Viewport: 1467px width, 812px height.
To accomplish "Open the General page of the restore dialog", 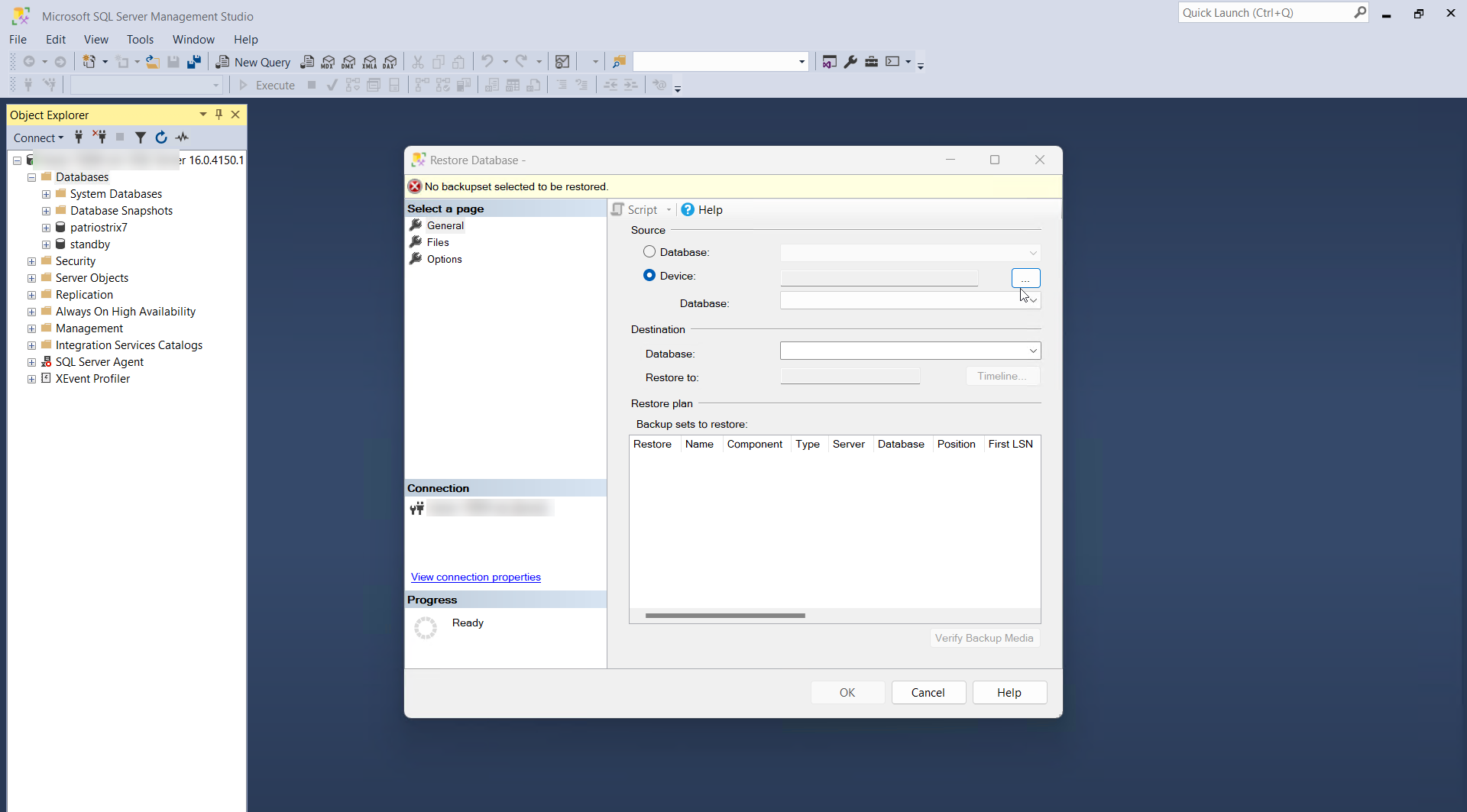I will [x=444, y=225].
